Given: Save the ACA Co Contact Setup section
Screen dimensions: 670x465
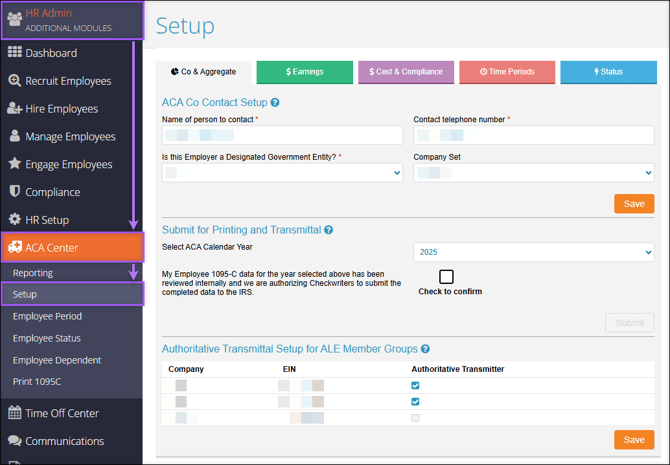Looking at the screenshot, I should coord(634,204).
